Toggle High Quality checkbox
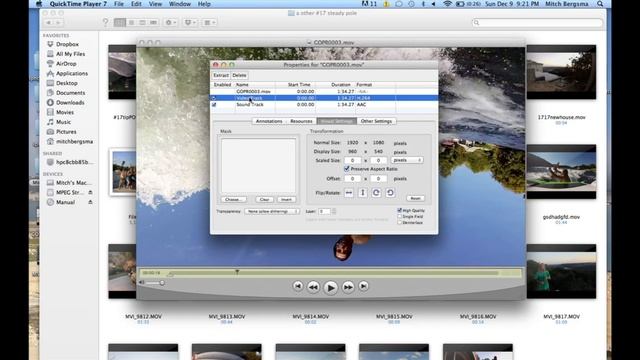The image size is (640, 360). click(400, 210)
